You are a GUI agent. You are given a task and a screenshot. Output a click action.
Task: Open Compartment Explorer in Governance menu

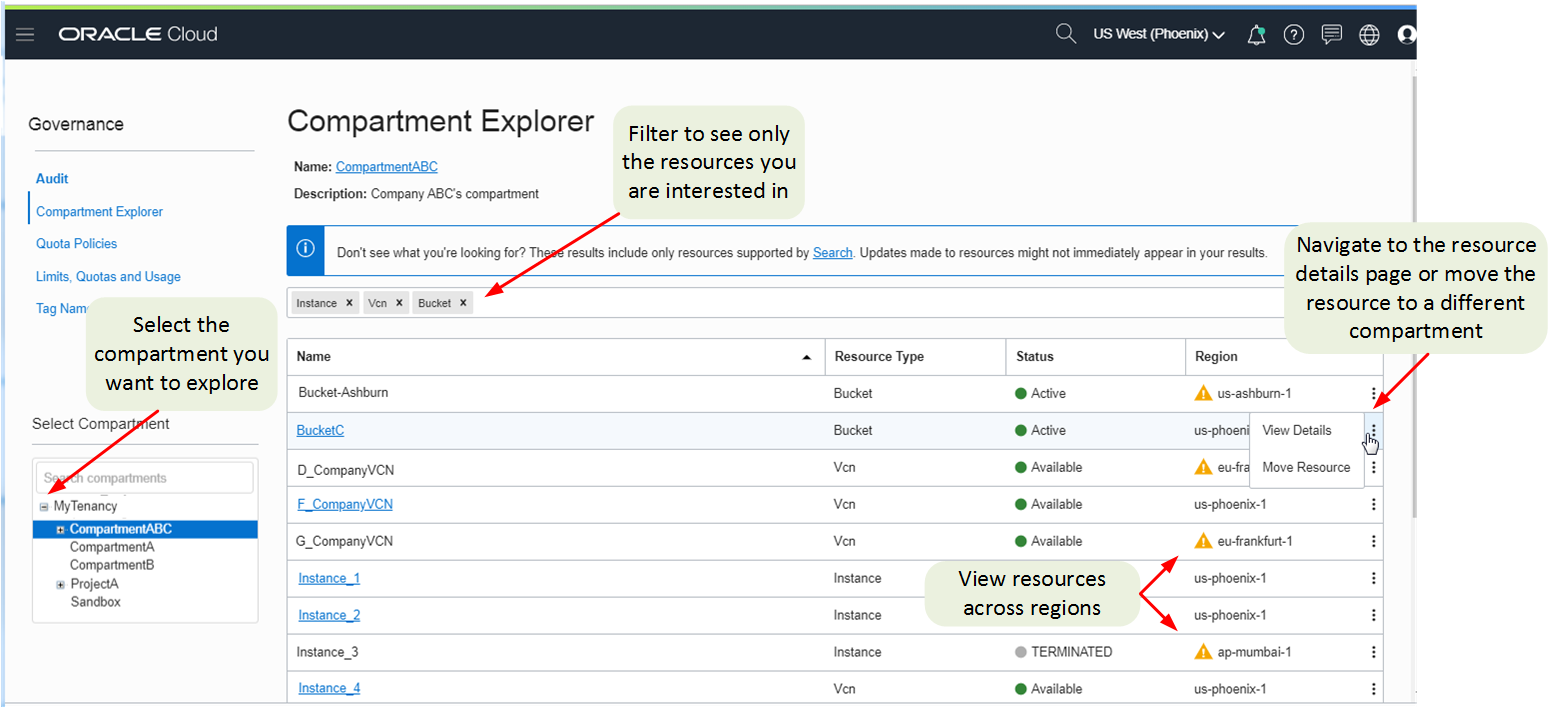coord(99,211)
